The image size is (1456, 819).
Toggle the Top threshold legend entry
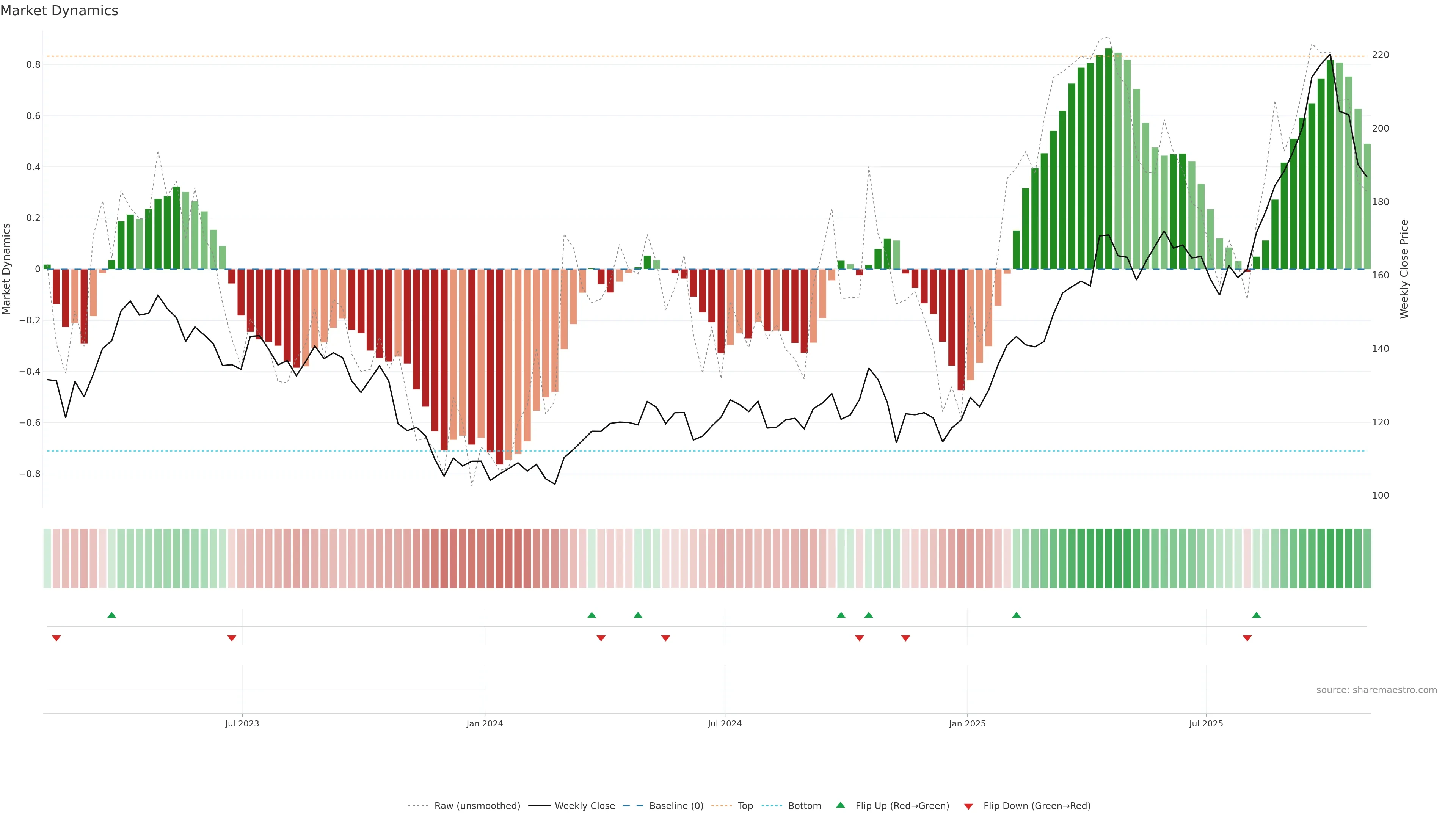click(745, 806)
